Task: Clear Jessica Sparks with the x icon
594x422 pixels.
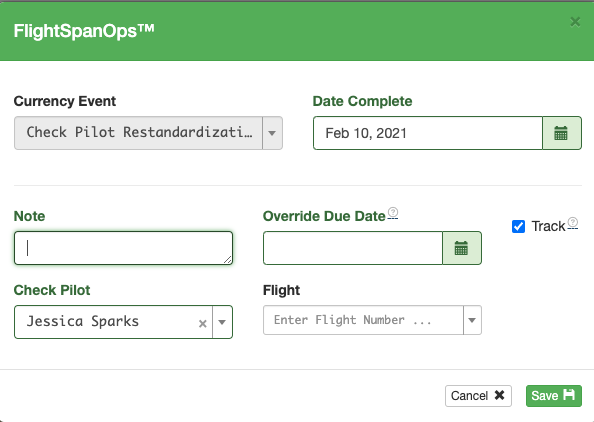Action: click(x=203, y=323)
